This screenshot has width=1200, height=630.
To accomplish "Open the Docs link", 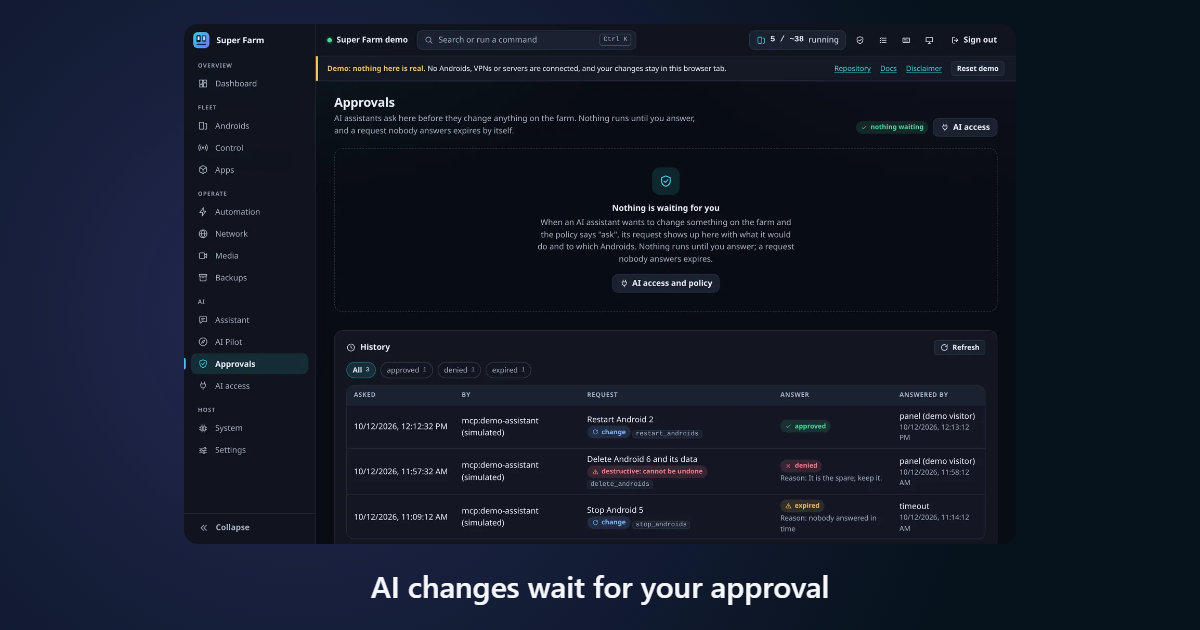I will click(888, 69).
